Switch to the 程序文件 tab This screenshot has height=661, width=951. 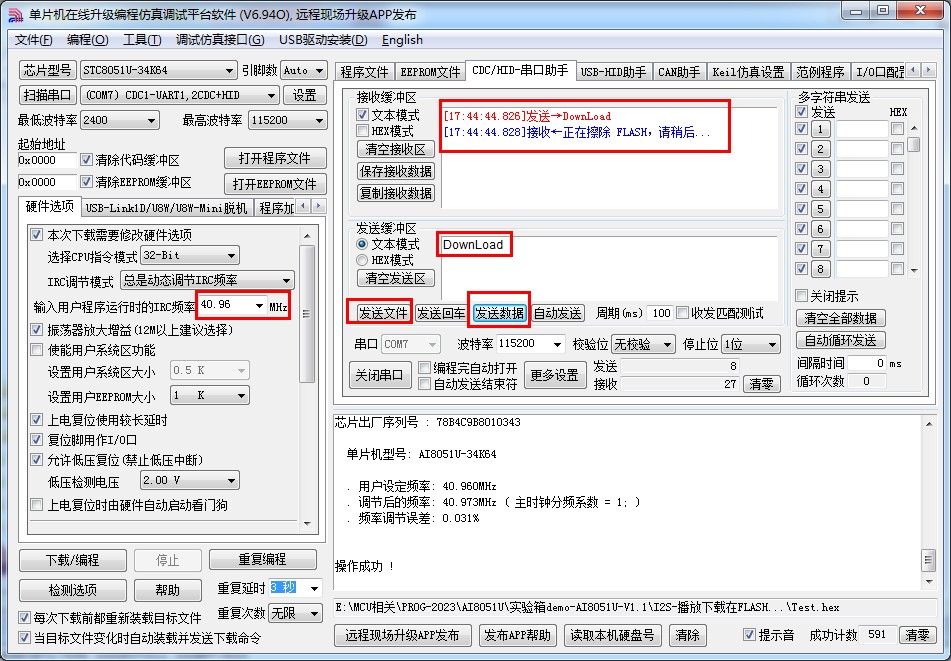tap(365, 72)
